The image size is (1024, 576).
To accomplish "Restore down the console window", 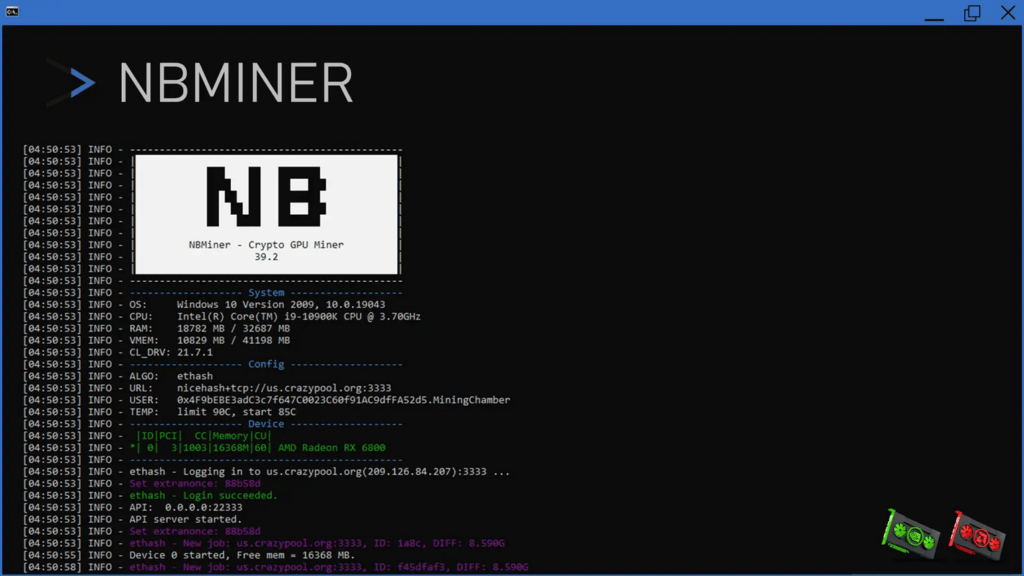I will [972, 12].
